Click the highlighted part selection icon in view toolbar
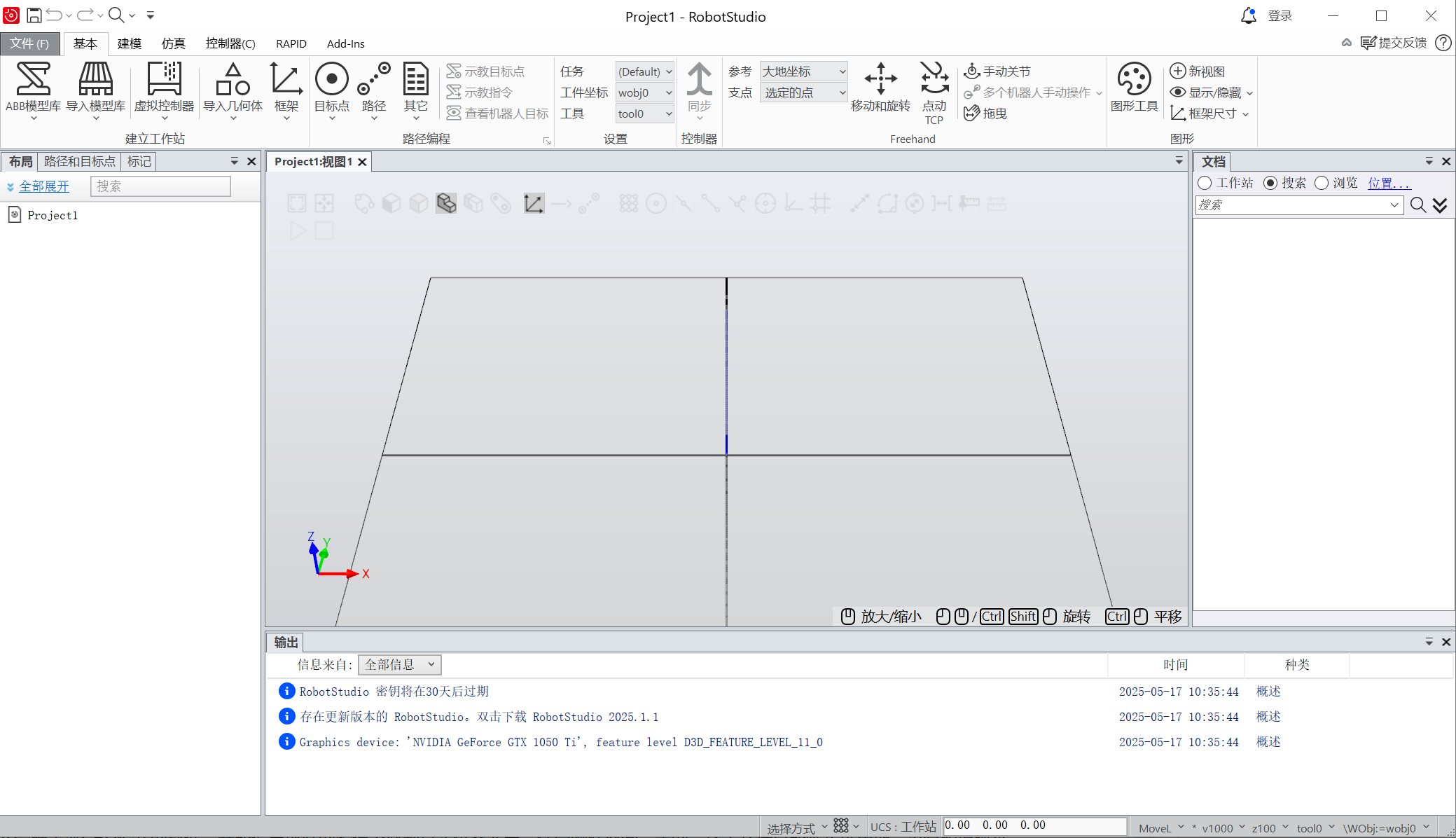 446,204
